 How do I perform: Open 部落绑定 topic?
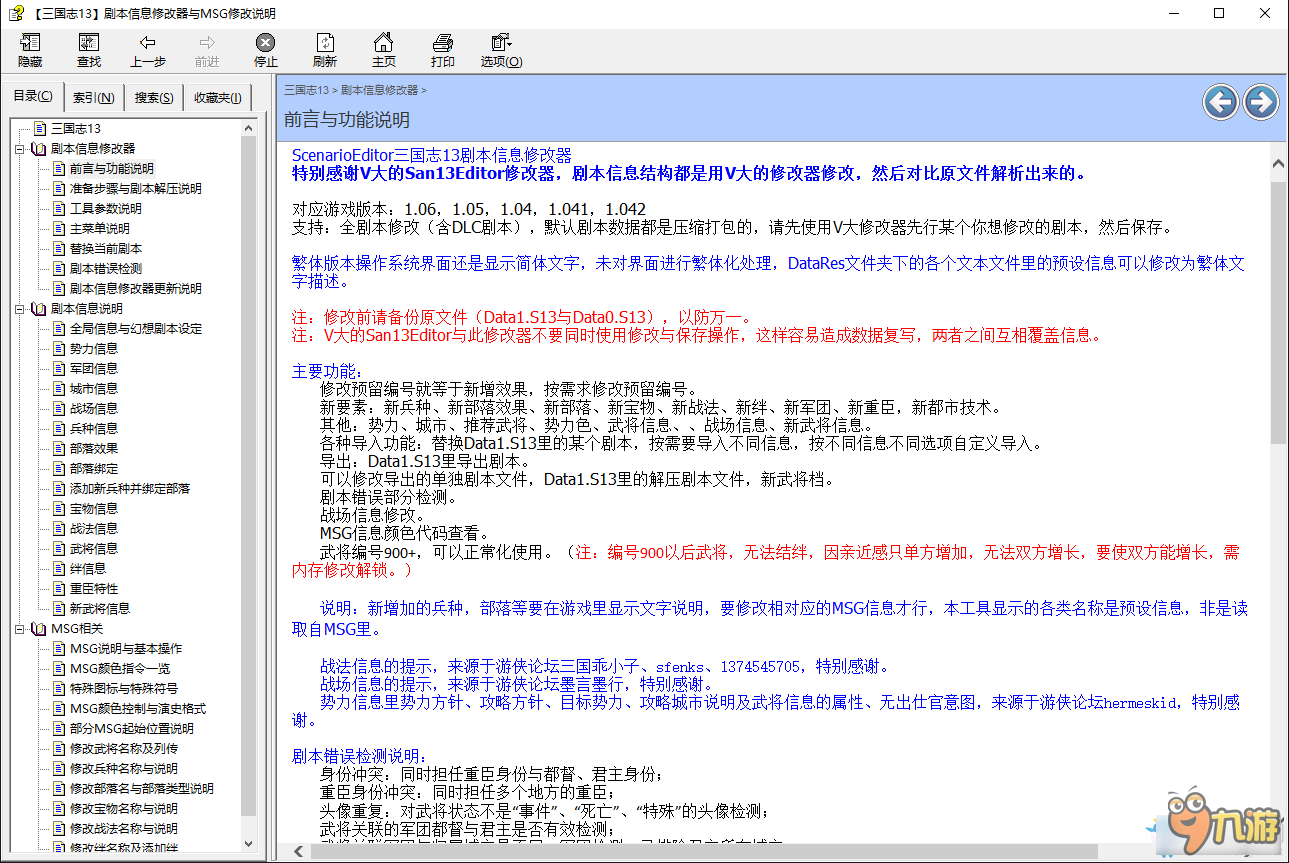[94, 469]
